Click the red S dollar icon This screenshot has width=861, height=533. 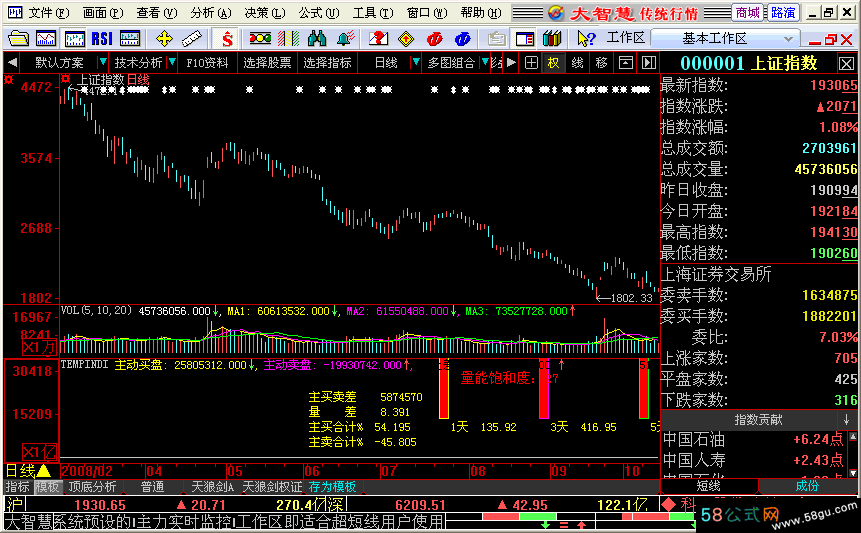(227, 38)
